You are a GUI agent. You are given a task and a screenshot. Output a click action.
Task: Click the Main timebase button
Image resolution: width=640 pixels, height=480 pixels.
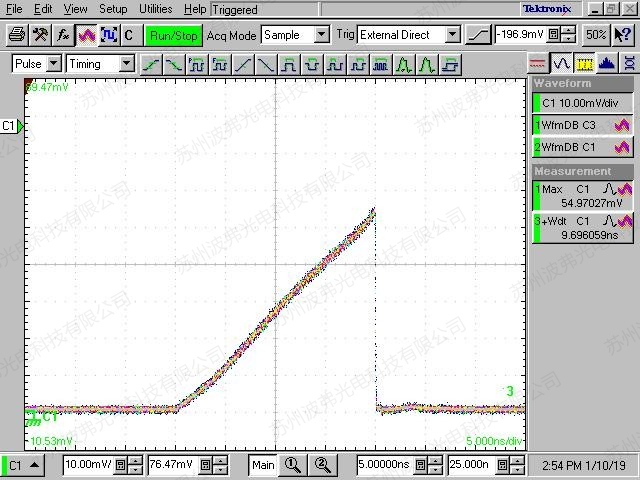point(263,465)
